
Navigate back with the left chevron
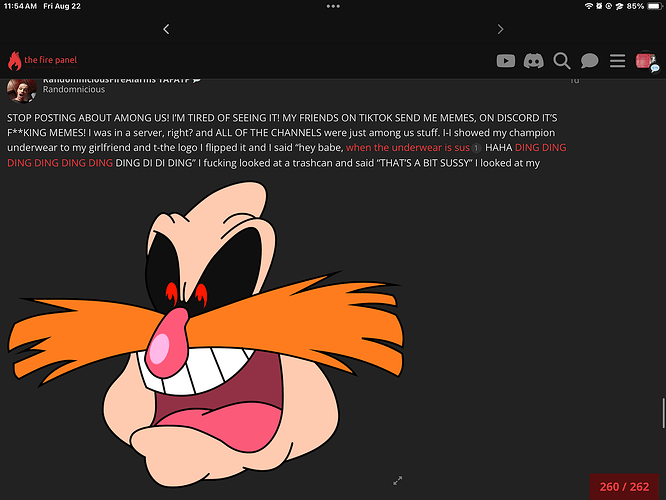[166, 29]
